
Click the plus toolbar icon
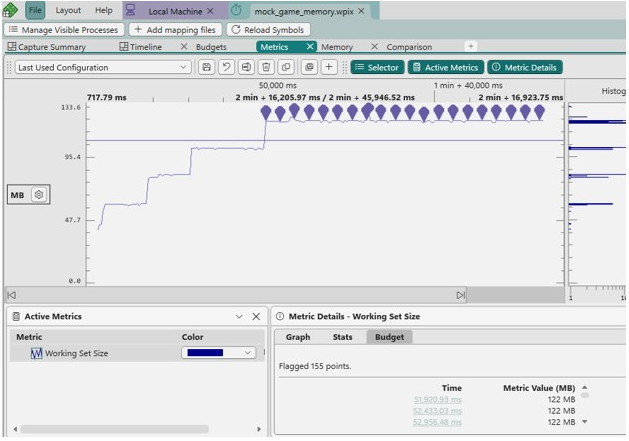(x=329, y=67)
